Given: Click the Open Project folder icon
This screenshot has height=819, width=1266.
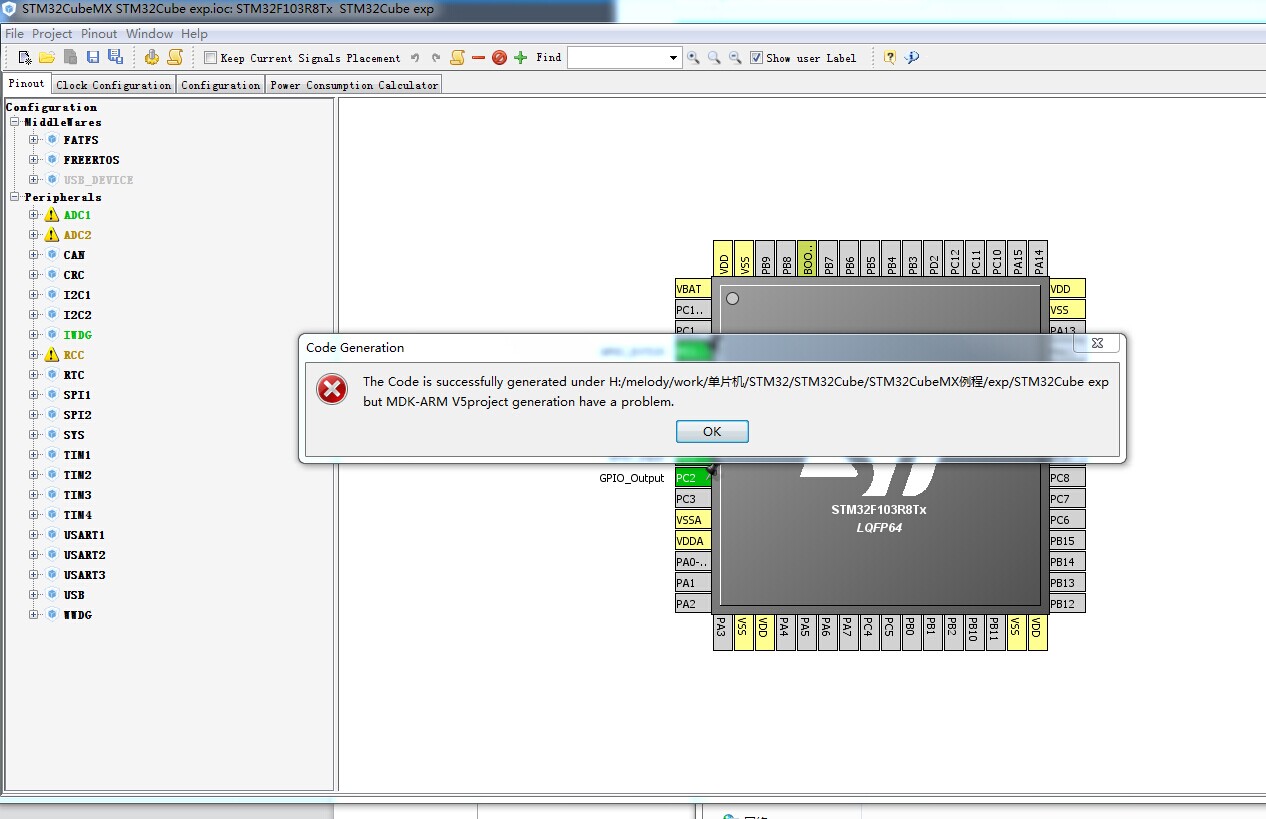Looking at the screenshot, I should pyautogui.click(x=47, y=57).
